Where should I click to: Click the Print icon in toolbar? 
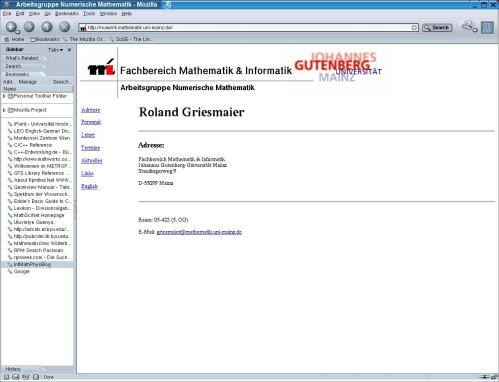(468, 26)
